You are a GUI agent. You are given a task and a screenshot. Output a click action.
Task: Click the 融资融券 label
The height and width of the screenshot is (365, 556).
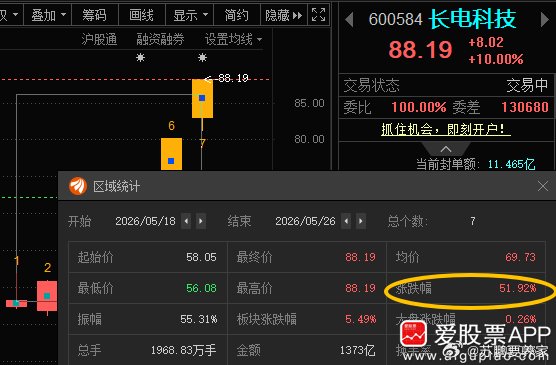160,39
